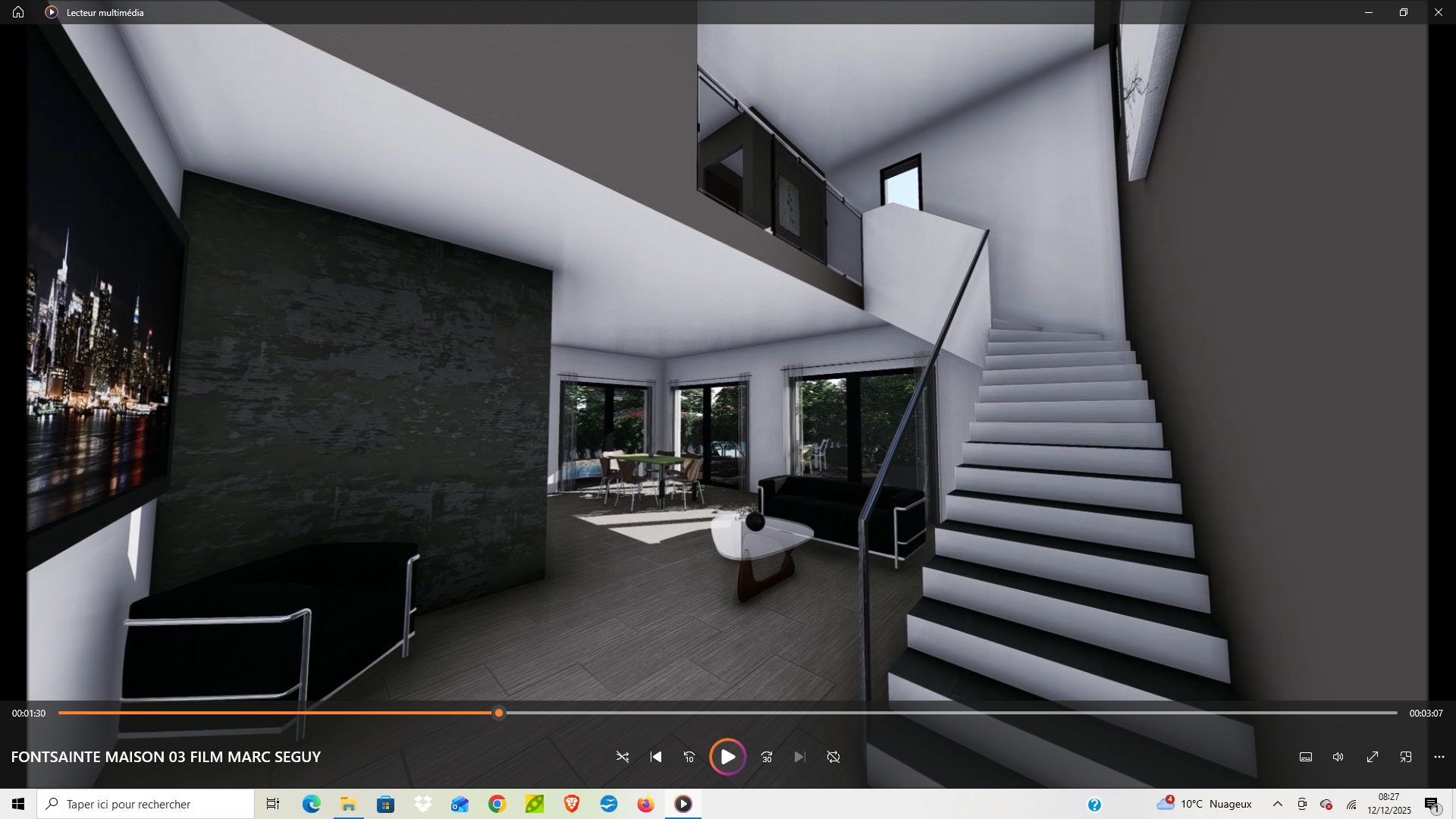This screenshot has height=819, width=1456.
Task: Click the Play button
Action: pyautogui.click(x=727, y=757)
